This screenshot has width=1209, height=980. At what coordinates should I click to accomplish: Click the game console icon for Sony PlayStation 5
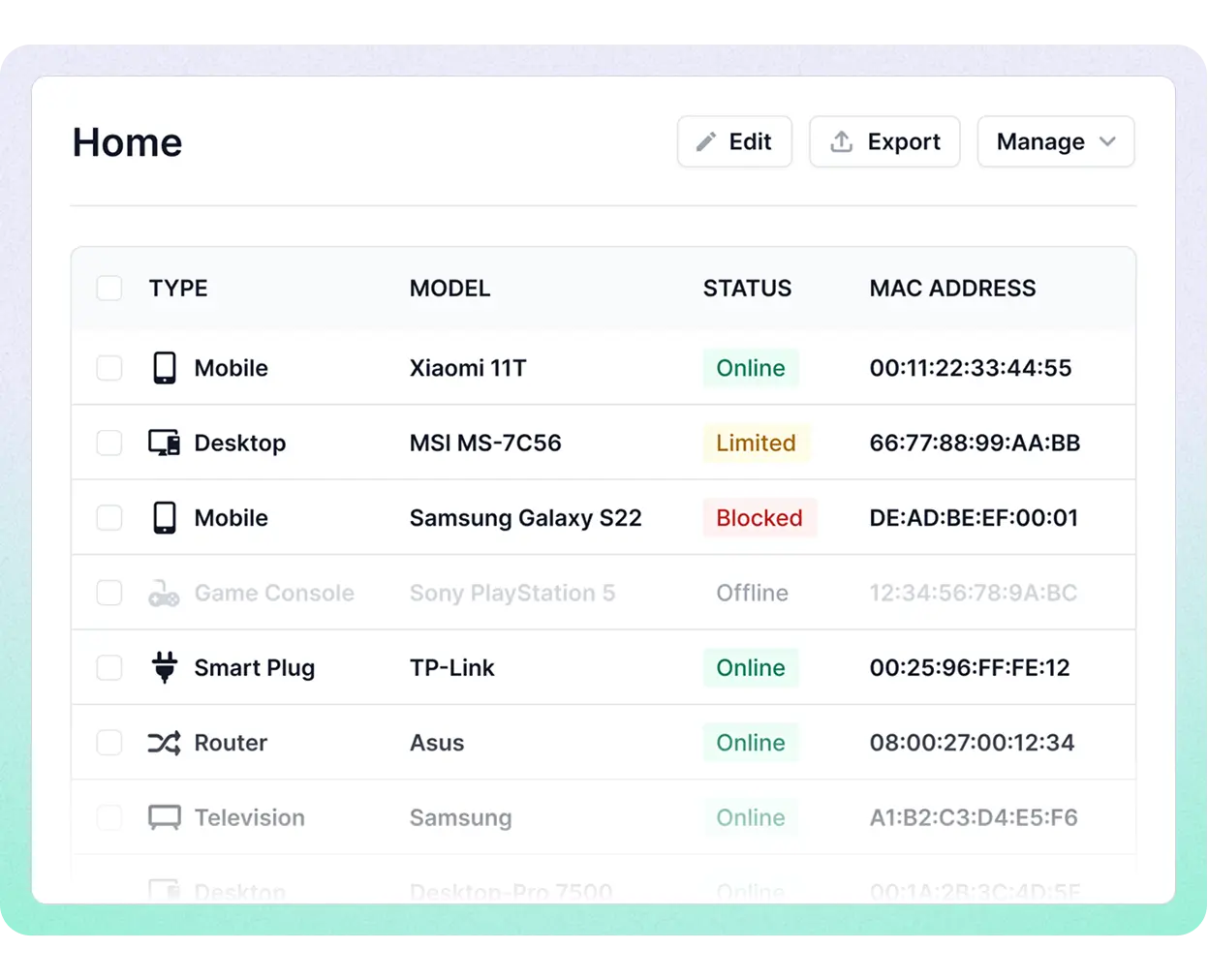[x=165, y=593]
